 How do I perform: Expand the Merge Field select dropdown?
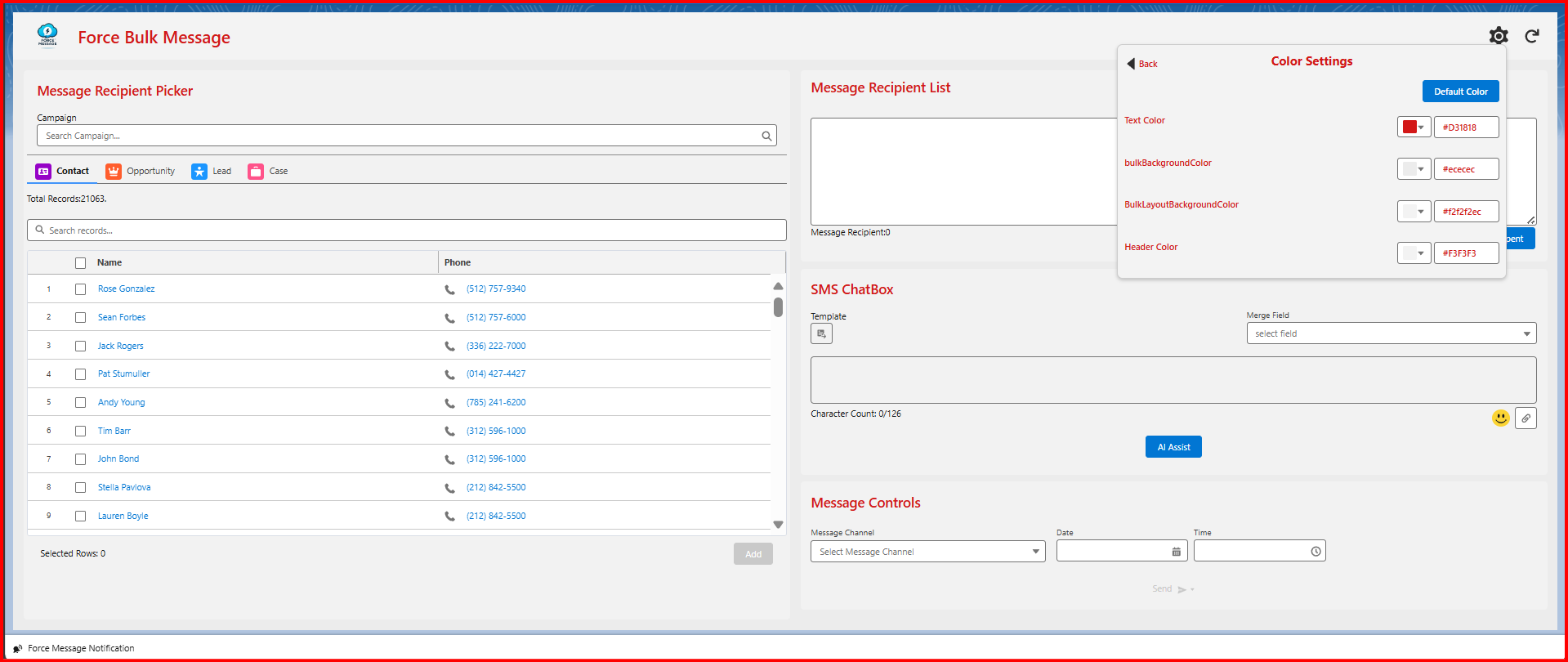(x=1391, y=333)
